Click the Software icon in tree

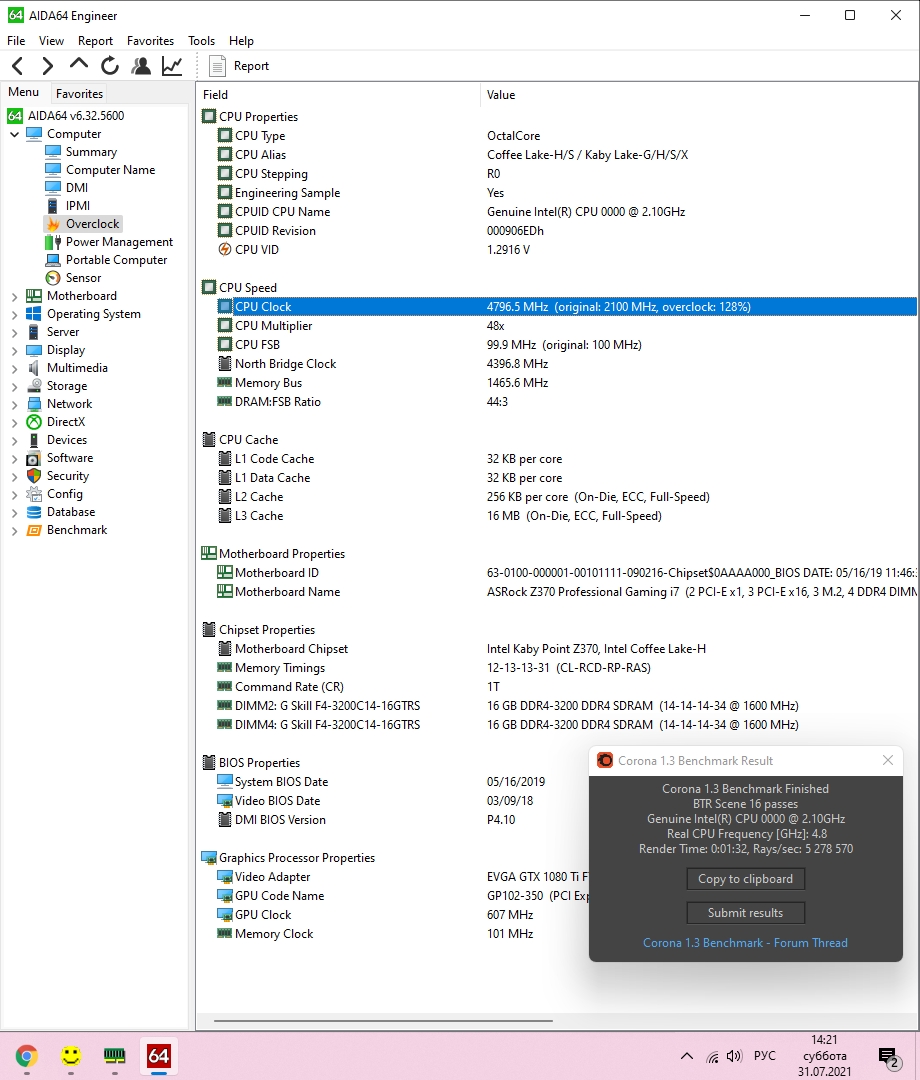[34, 458]
